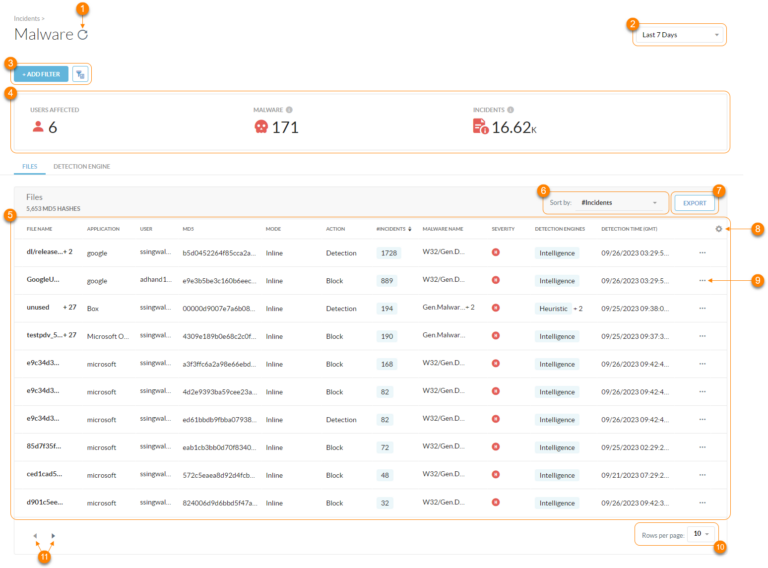The height and width of the screenshot is (568, 768).
Task: Click severity icon in unused row
Action: point(496,308)
